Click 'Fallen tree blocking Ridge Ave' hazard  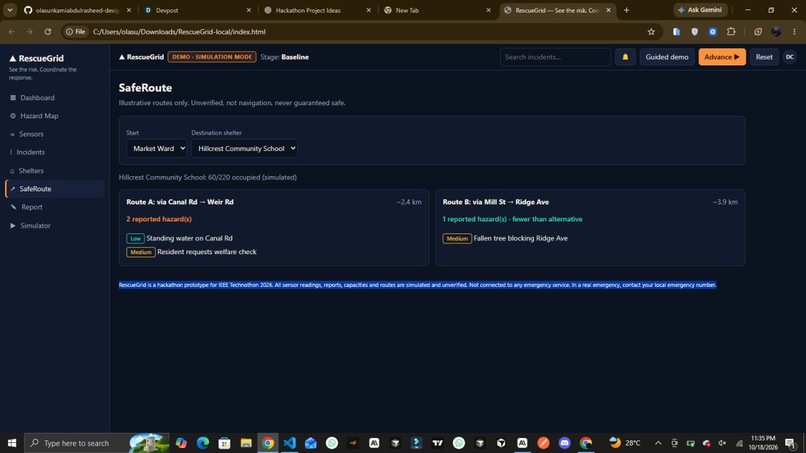pos(520,239)
